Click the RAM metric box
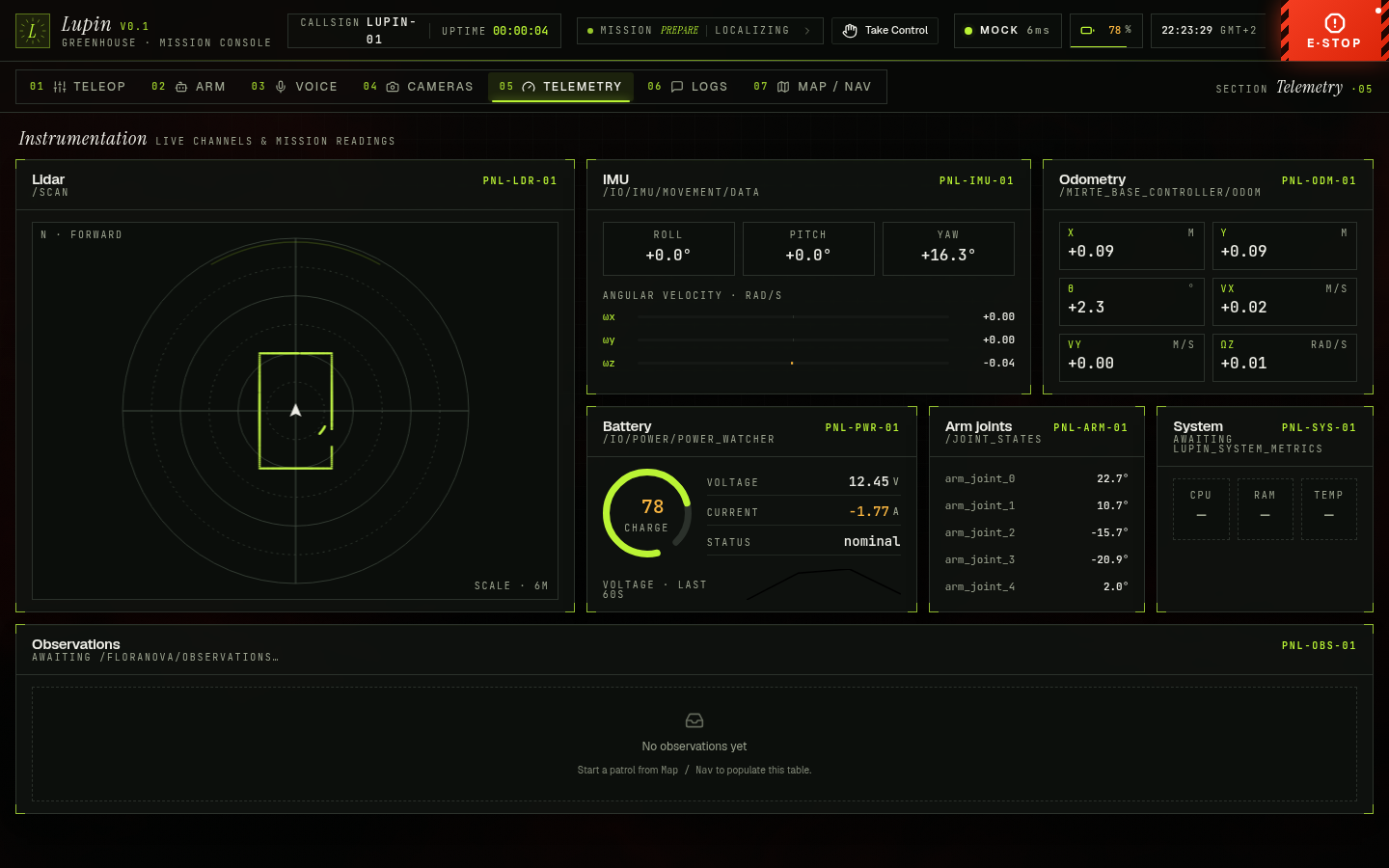The width and height of the screenshot is (1389, 868). (1265, 509)
